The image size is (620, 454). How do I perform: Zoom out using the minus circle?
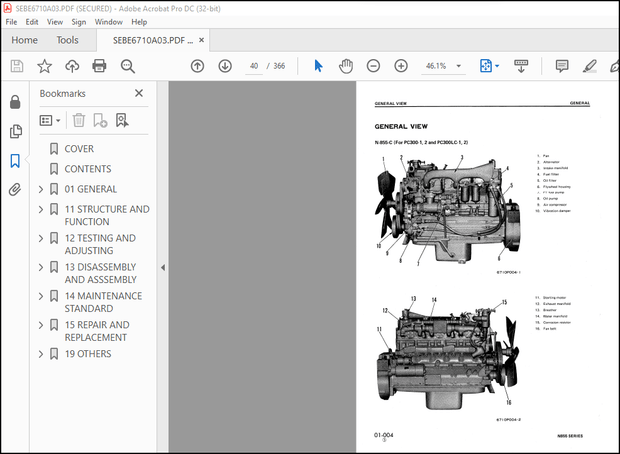(373, 66)
